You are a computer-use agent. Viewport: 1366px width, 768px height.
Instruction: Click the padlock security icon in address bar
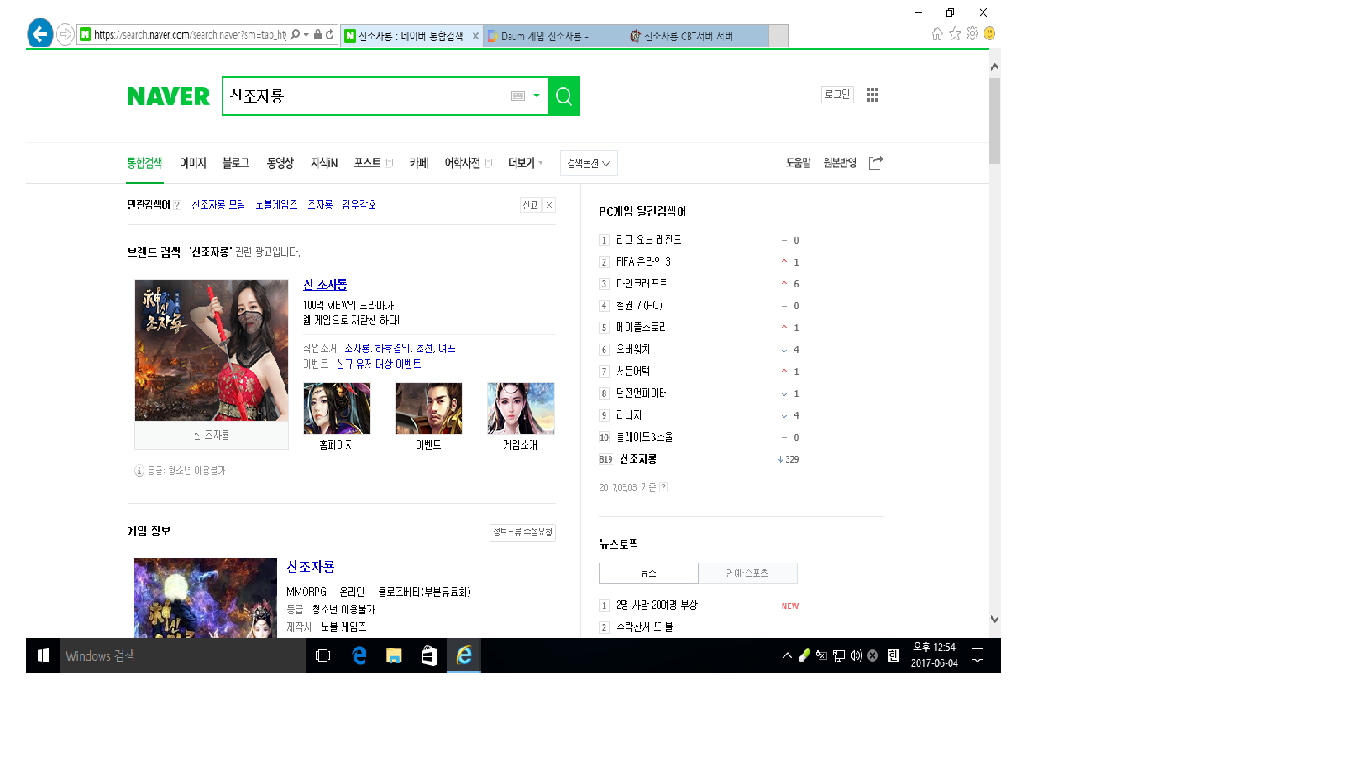[x=318, y=35]
